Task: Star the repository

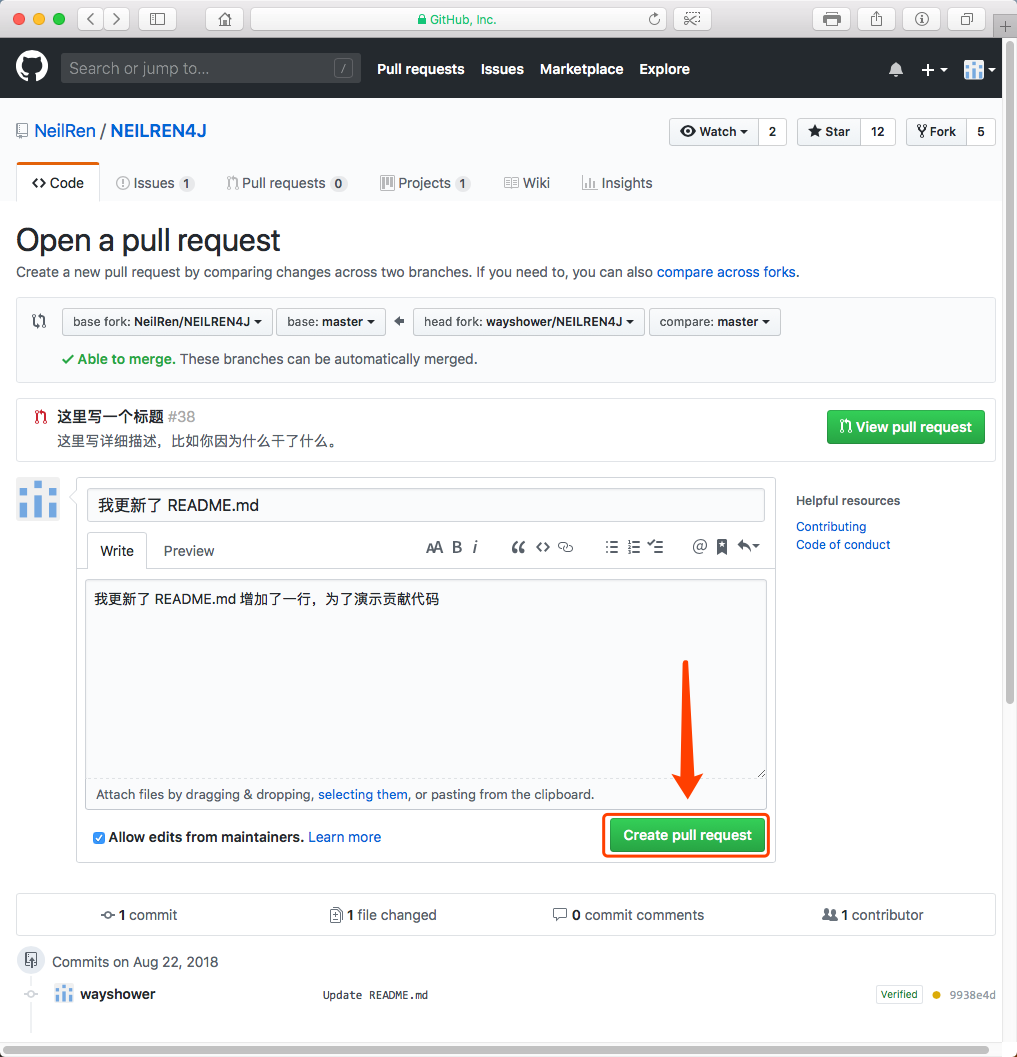Action: point(829,132)
